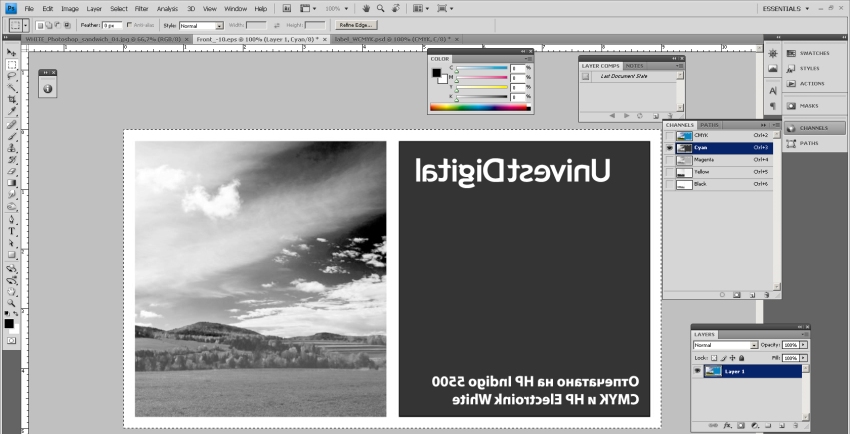The height and width of the screenshot is (434, 850).
Task: Click the info button in floating panel
Action: pyautogui.click(x=48, y=89)
